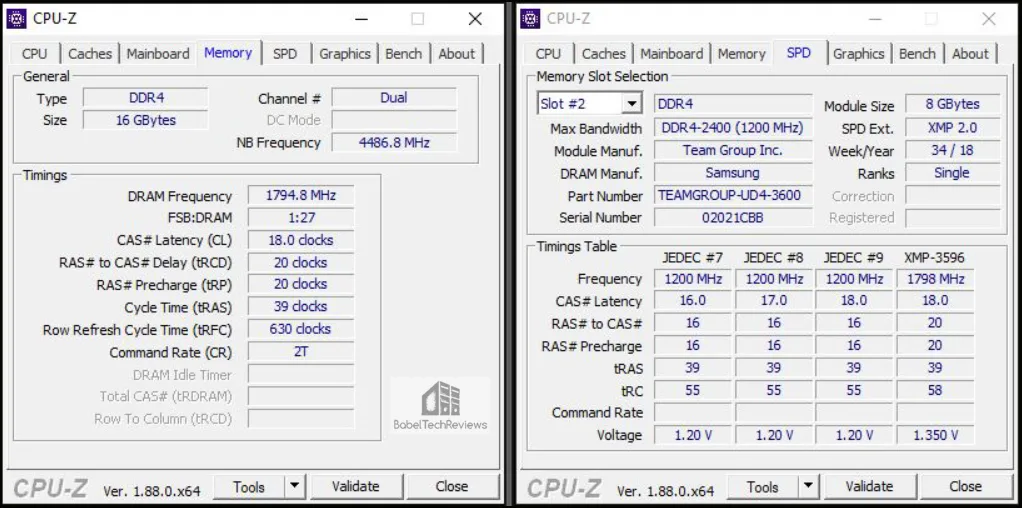Click the Command Rate value 2T
1022x508 pixels.
click(301, 352)
